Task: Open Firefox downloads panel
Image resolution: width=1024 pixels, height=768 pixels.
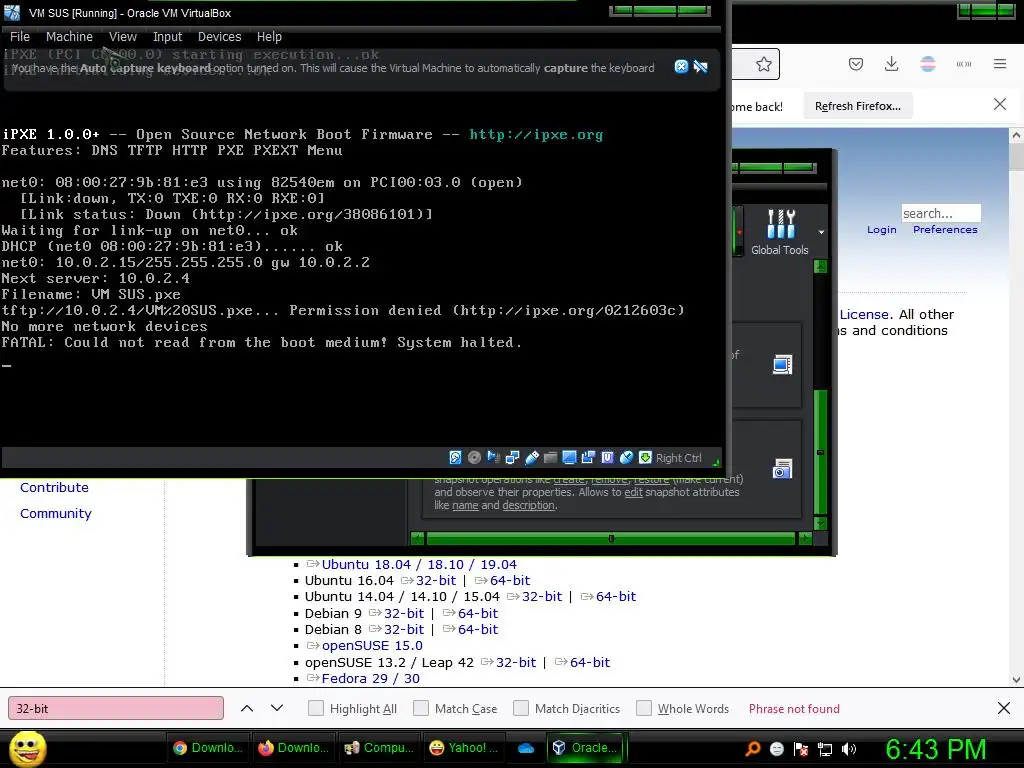Action: pyautogui.click(x=891, y=64)
